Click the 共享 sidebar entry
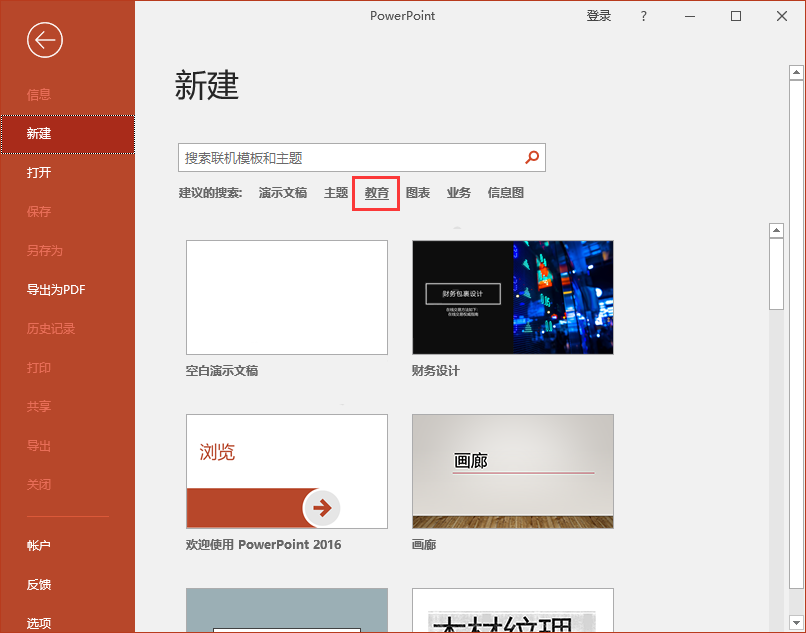The width and height of the screenshot is (806, 633). [38, 406]
